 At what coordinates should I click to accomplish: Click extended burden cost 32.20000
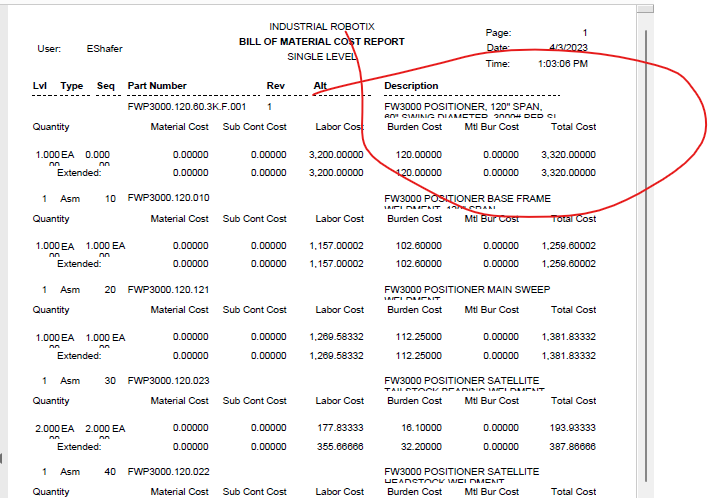click(x=421, y=447)
